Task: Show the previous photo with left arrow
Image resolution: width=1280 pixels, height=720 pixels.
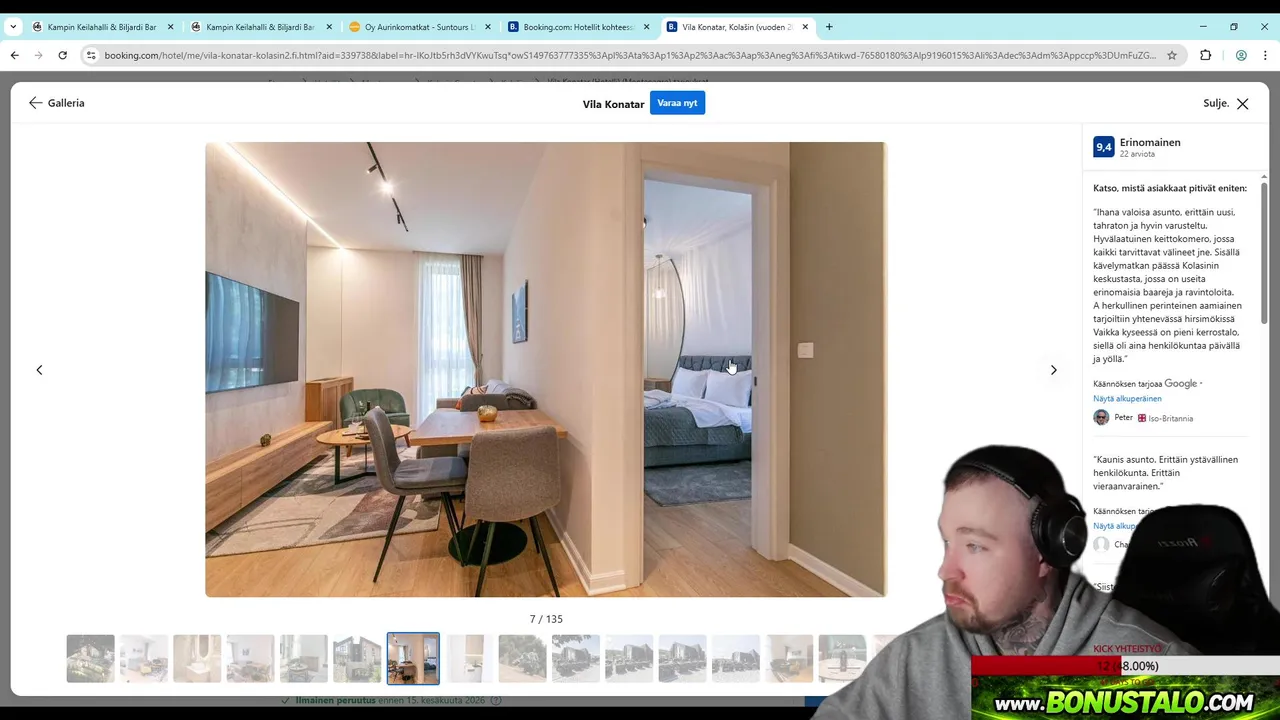Action: [x=39, y=370]
